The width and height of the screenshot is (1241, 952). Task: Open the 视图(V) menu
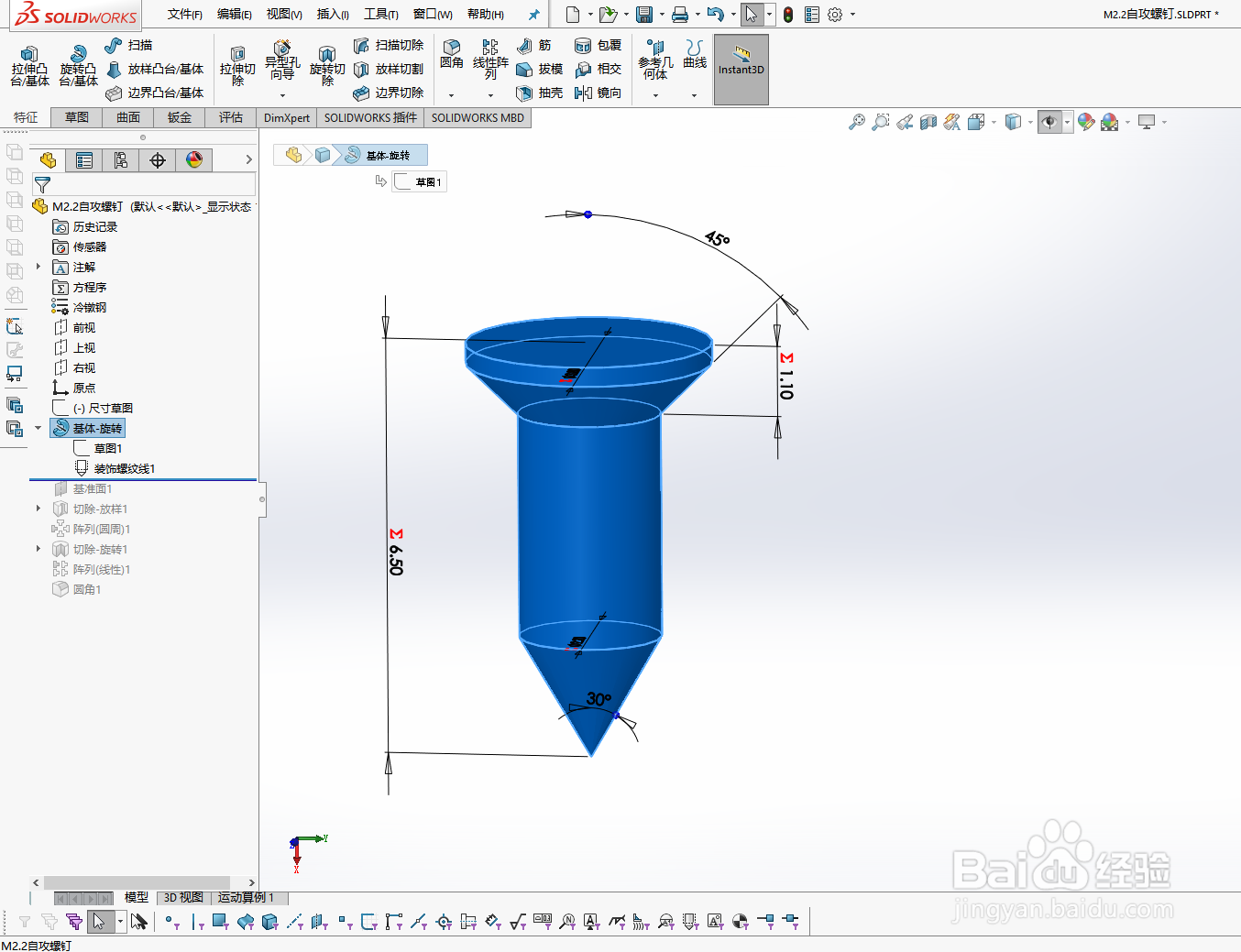284,15
